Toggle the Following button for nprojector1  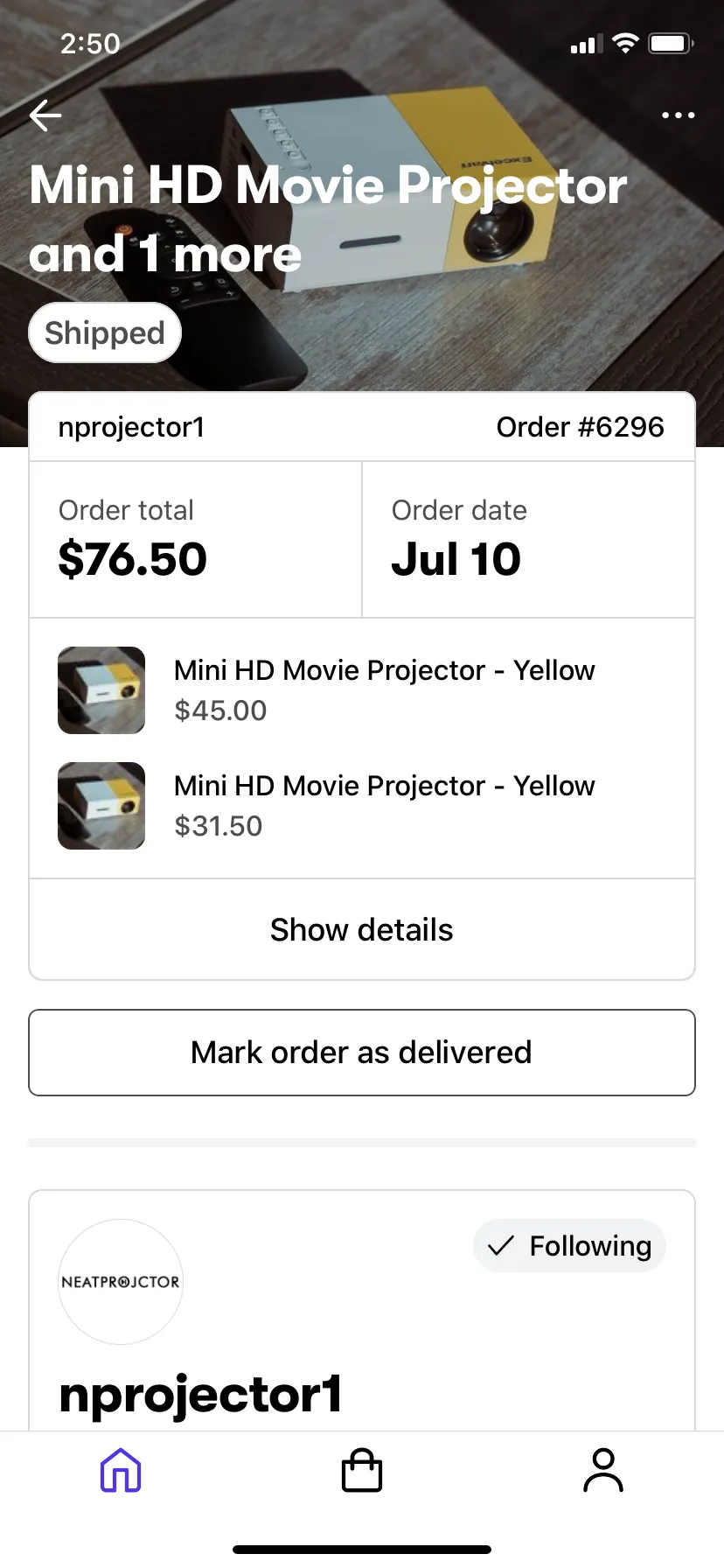569,1245
